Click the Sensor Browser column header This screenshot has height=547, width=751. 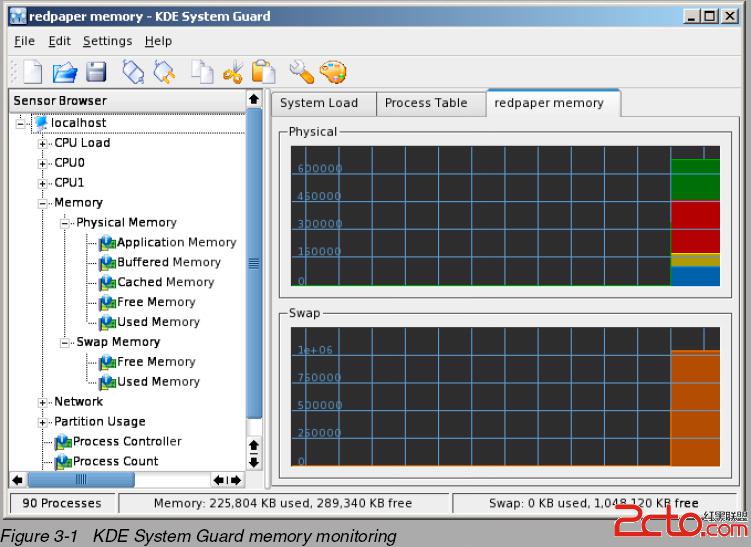(x=127, y=101)
